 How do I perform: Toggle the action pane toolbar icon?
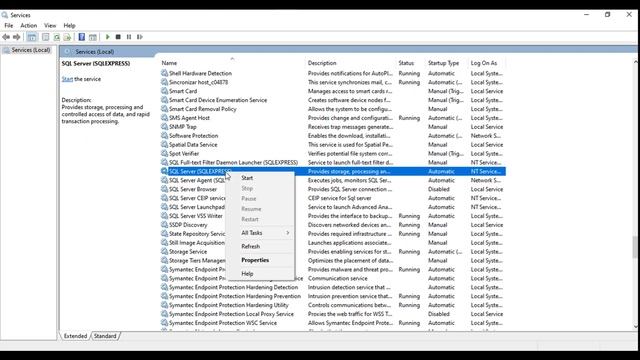coord(93,37)
